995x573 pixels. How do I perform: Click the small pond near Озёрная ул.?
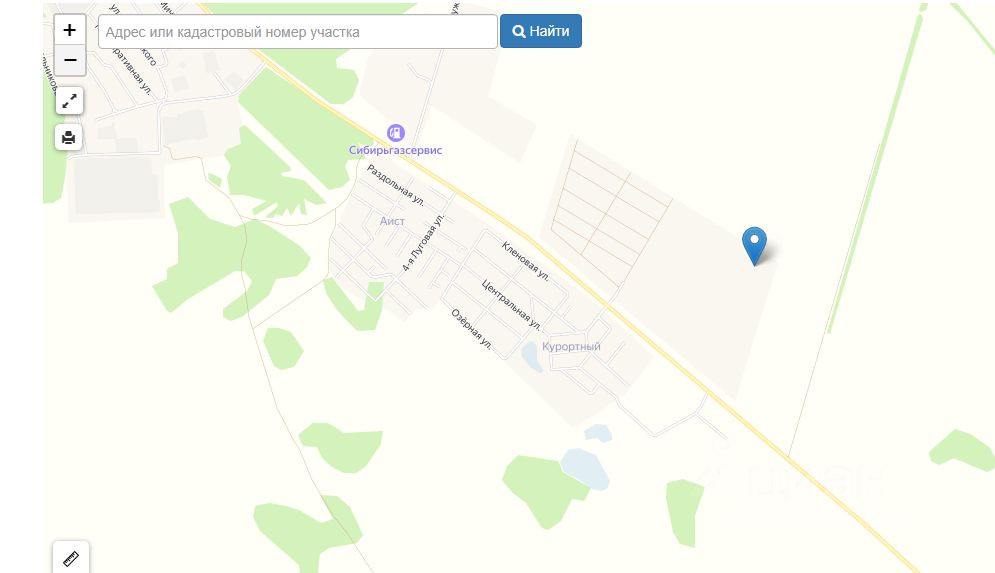(x=532, y=357)
